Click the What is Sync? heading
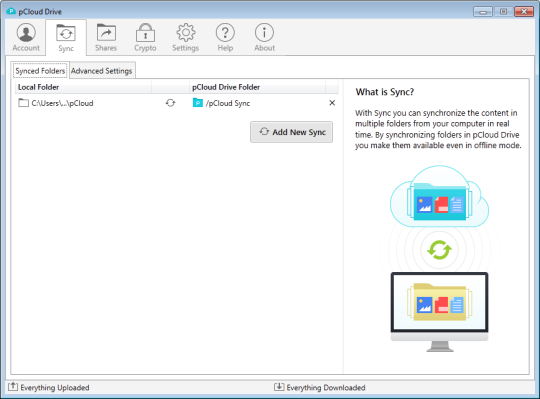Viewport: 540px width, 399px height. (x=385, y=92)
